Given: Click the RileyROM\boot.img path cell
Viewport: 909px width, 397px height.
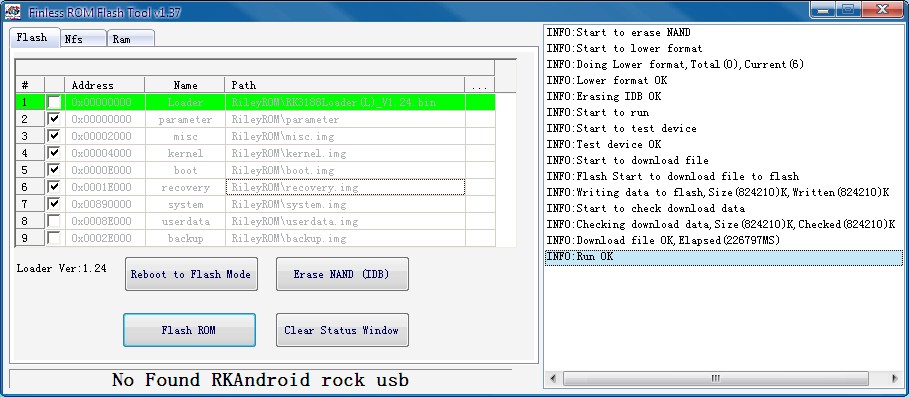Looking at the screenshot, I should point(345,170).
